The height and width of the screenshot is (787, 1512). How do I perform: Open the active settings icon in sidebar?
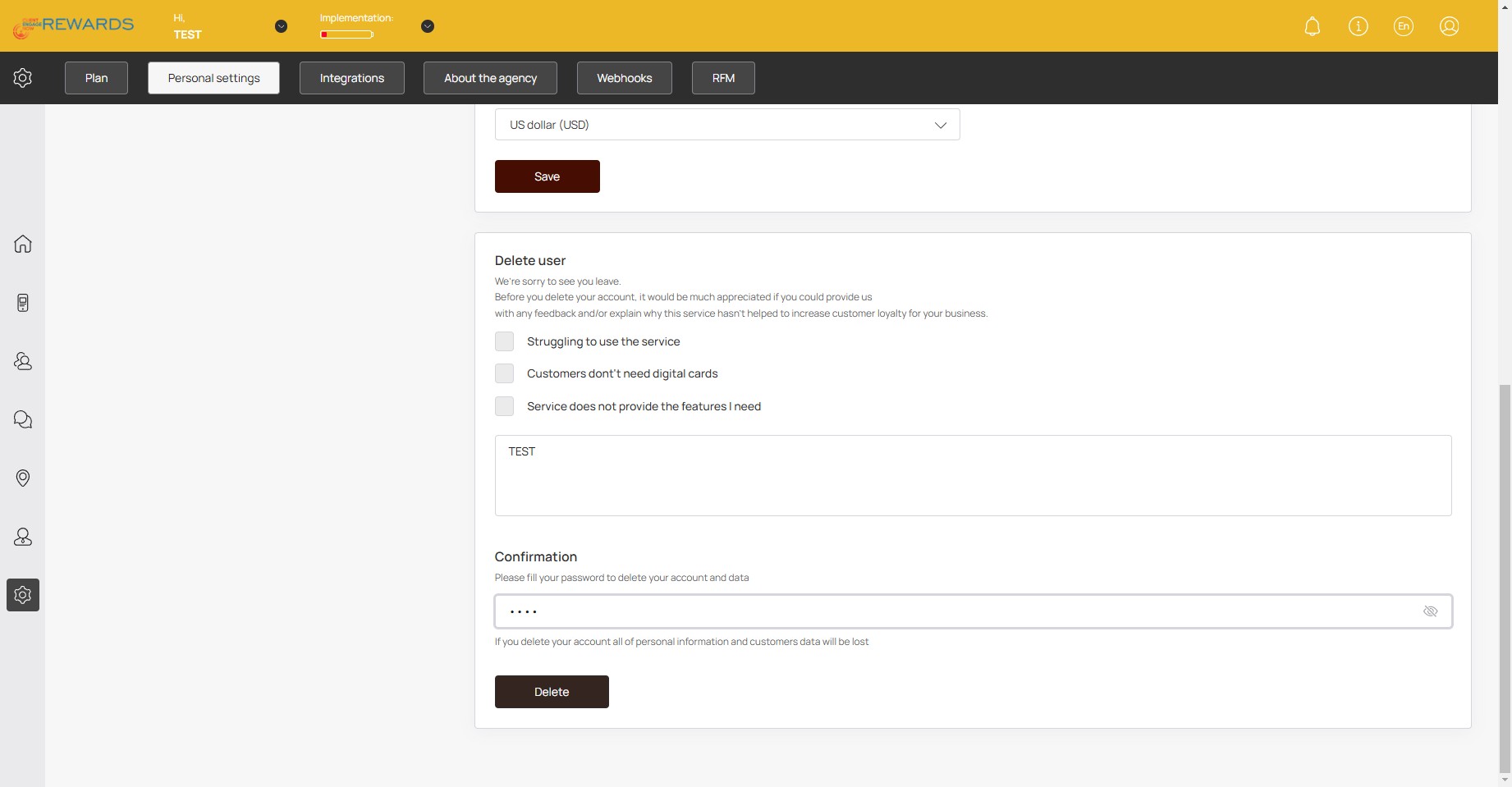[x=23, y=595]
